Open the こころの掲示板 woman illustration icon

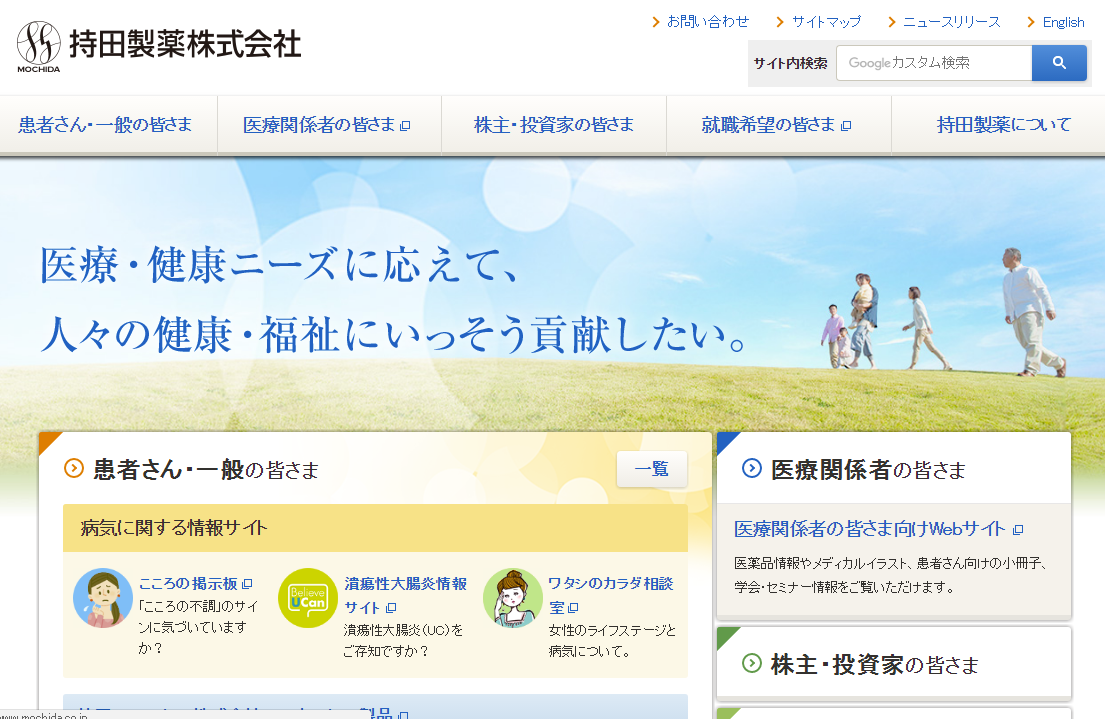point(103,598)
